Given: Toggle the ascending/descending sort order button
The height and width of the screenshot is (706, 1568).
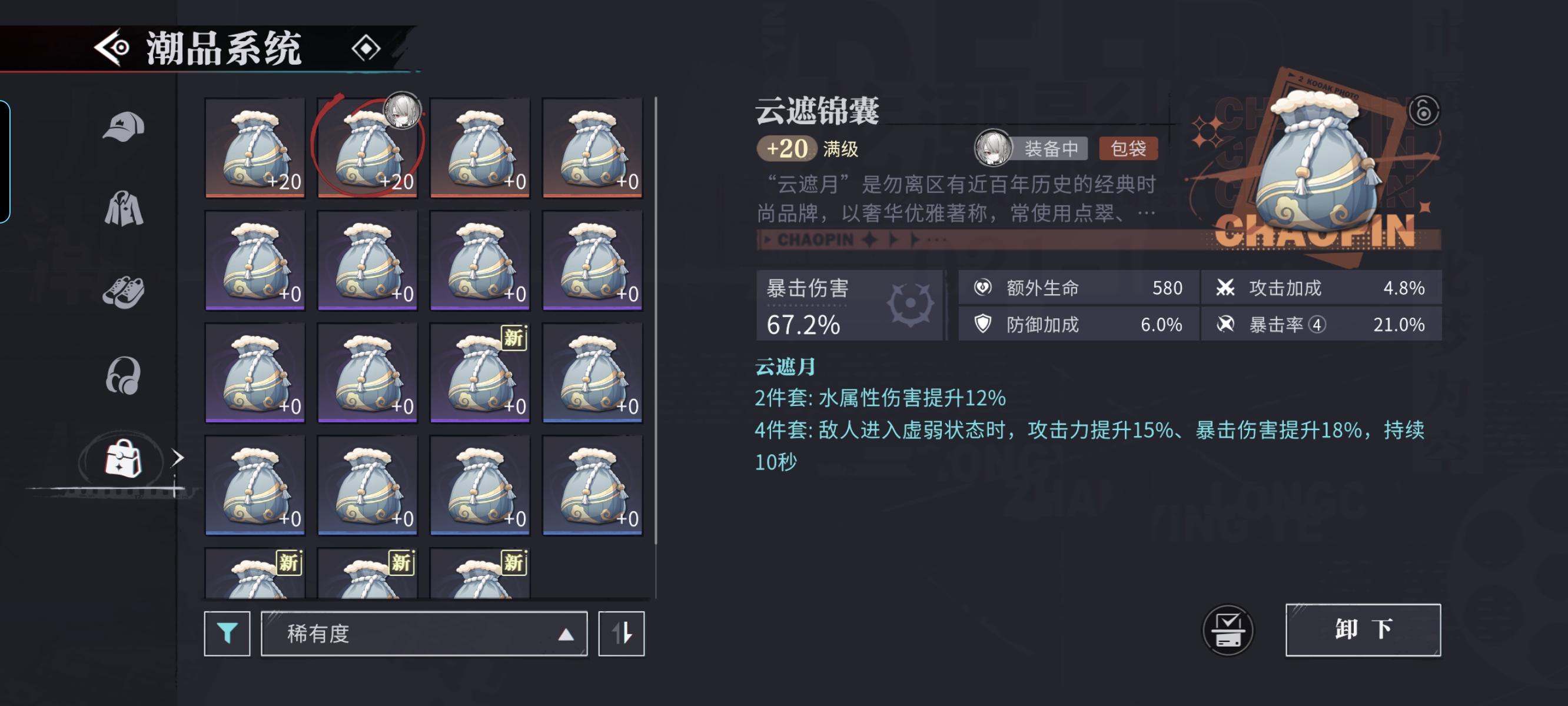Looking at the screenshot, I should click(622, 634).
